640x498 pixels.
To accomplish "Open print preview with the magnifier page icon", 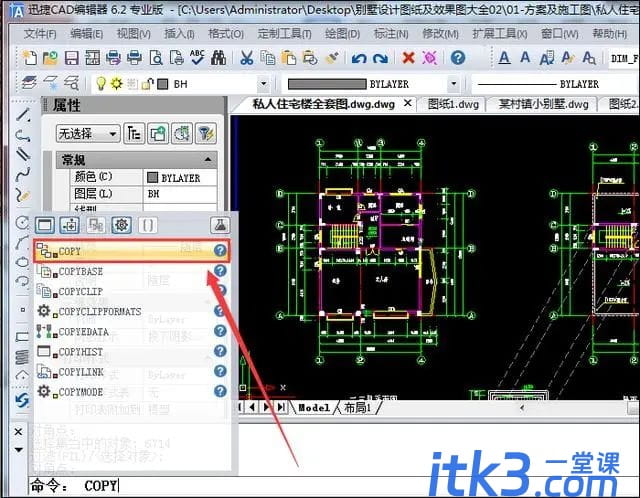I will (156, 58).
